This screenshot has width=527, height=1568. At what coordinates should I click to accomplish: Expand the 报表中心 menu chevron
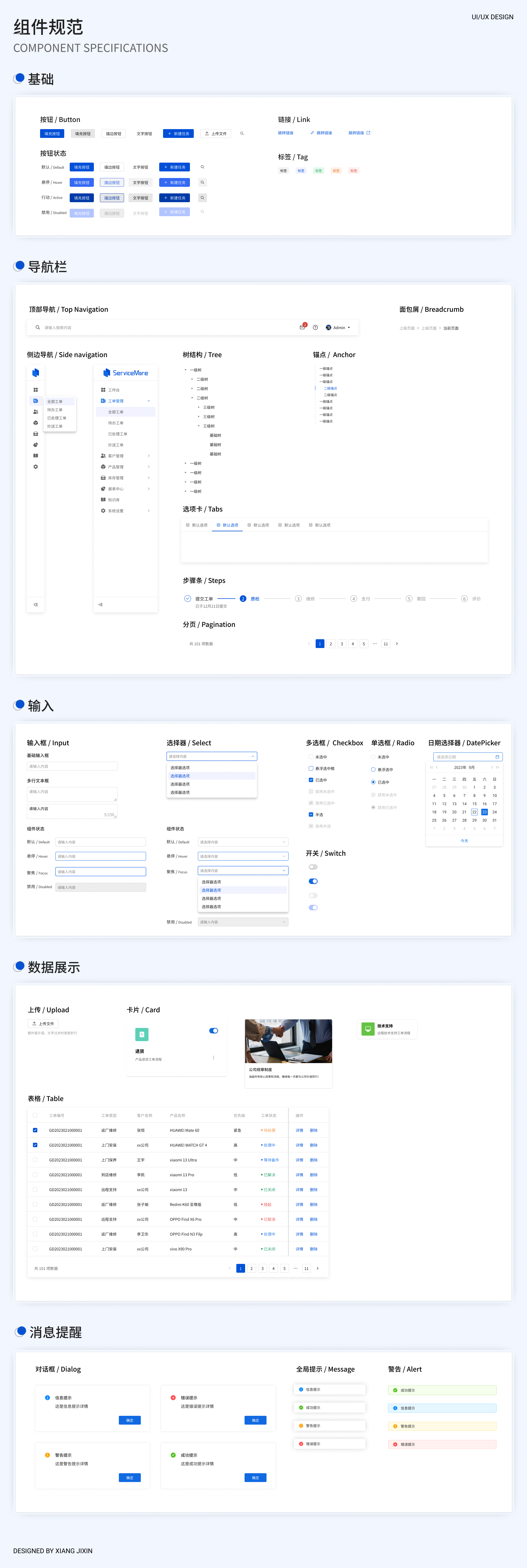point(148,489)
